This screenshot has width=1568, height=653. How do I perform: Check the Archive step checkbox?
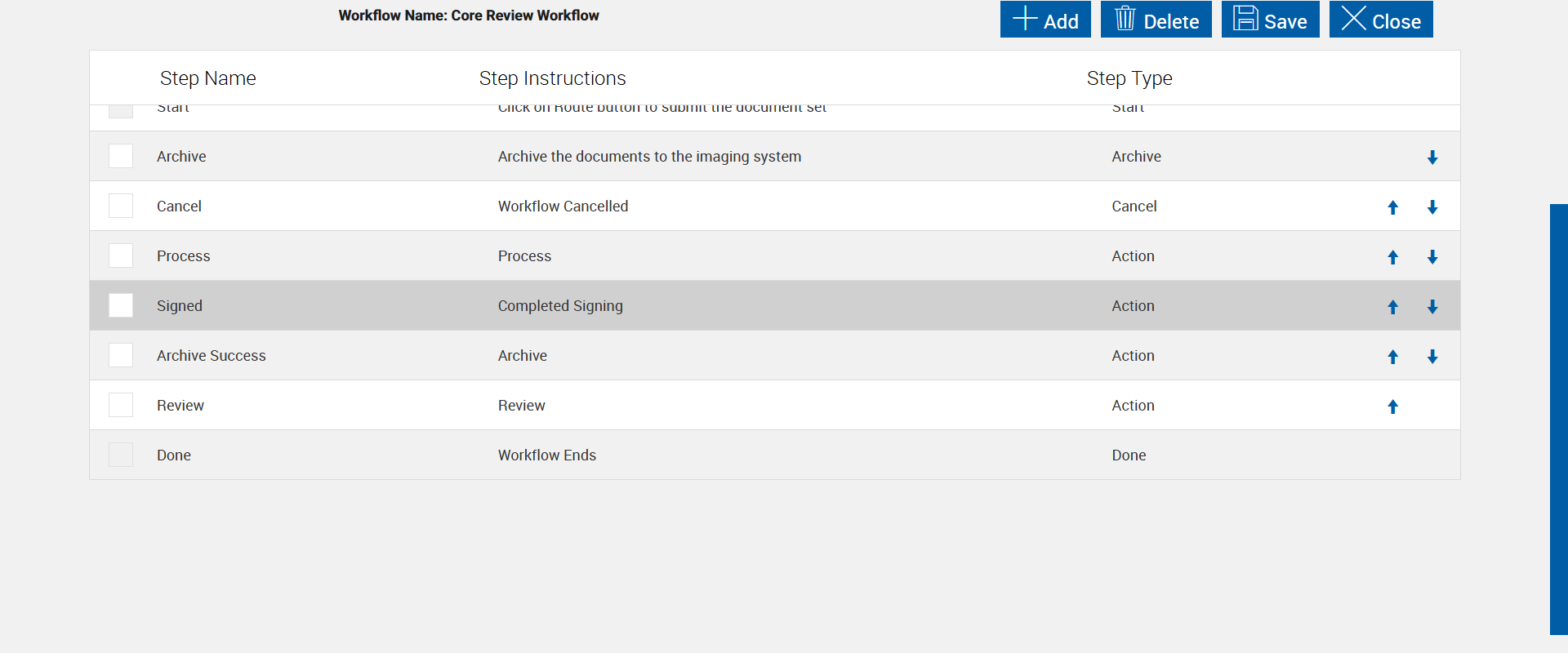pos(121,156)
